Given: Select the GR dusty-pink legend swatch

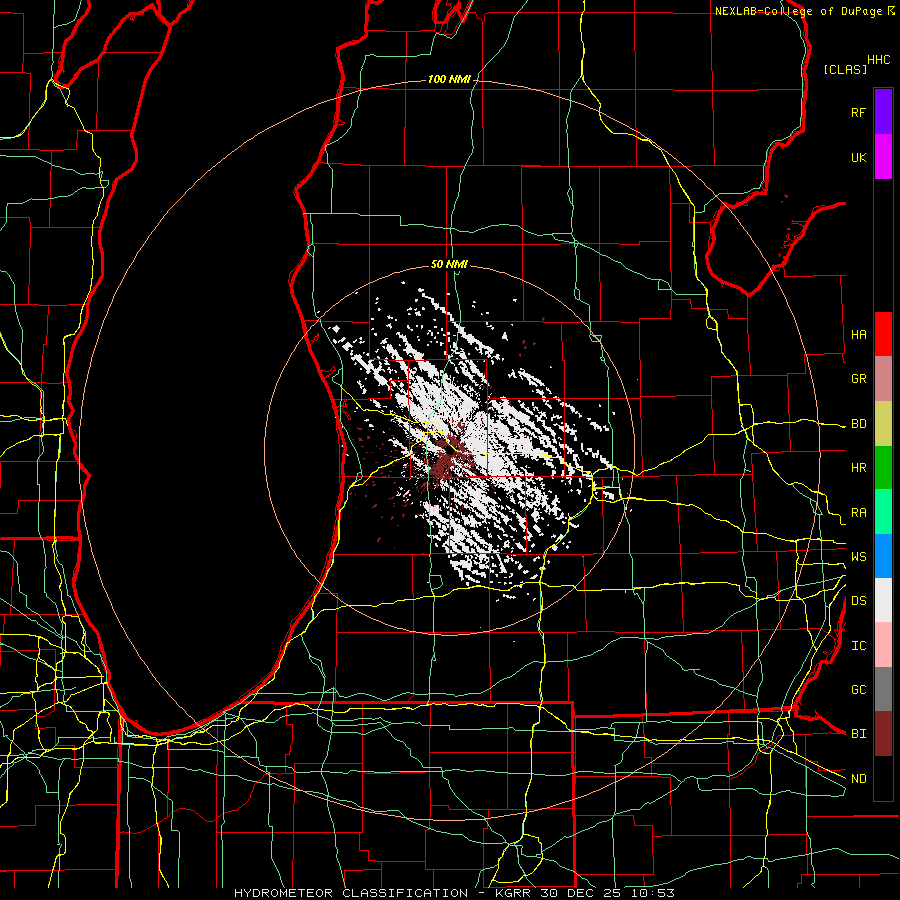Looking at the screenshot, I should coord(883,379).
